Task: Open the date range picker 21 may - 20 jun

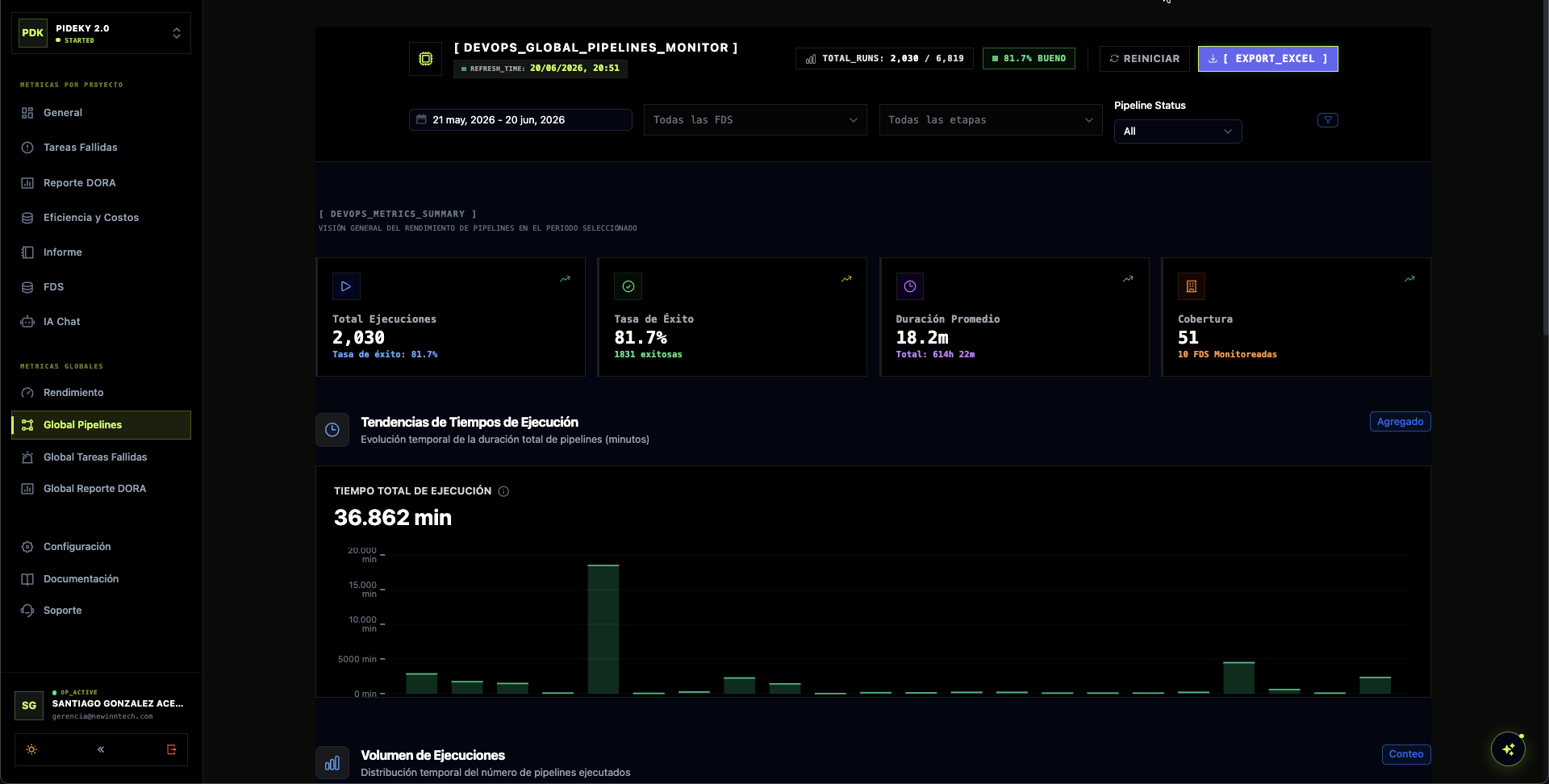Action: click(520, 120)
